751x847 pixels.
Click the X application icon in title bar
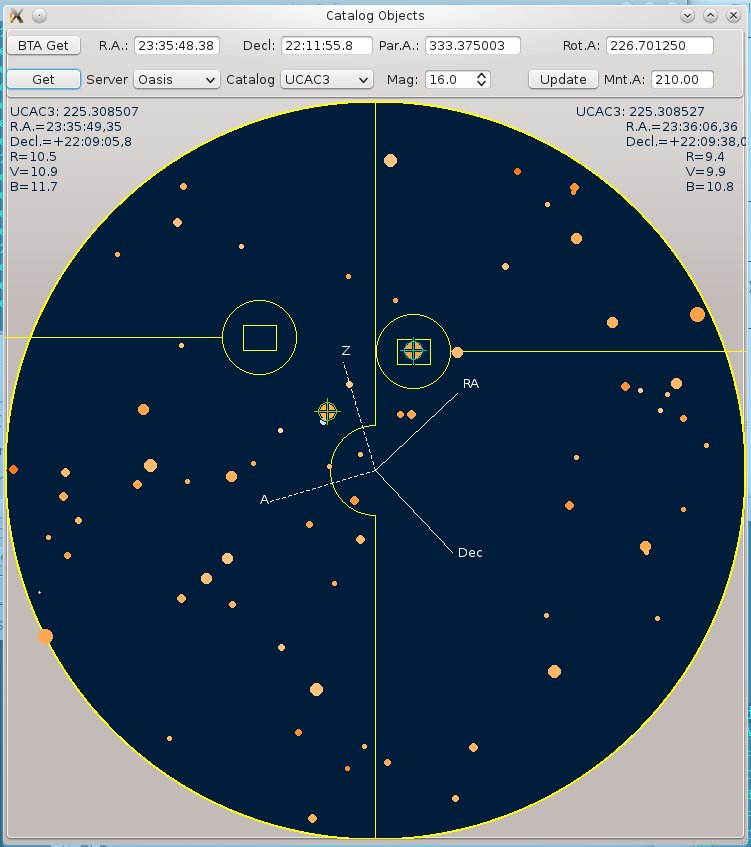[x=17, y=16]
